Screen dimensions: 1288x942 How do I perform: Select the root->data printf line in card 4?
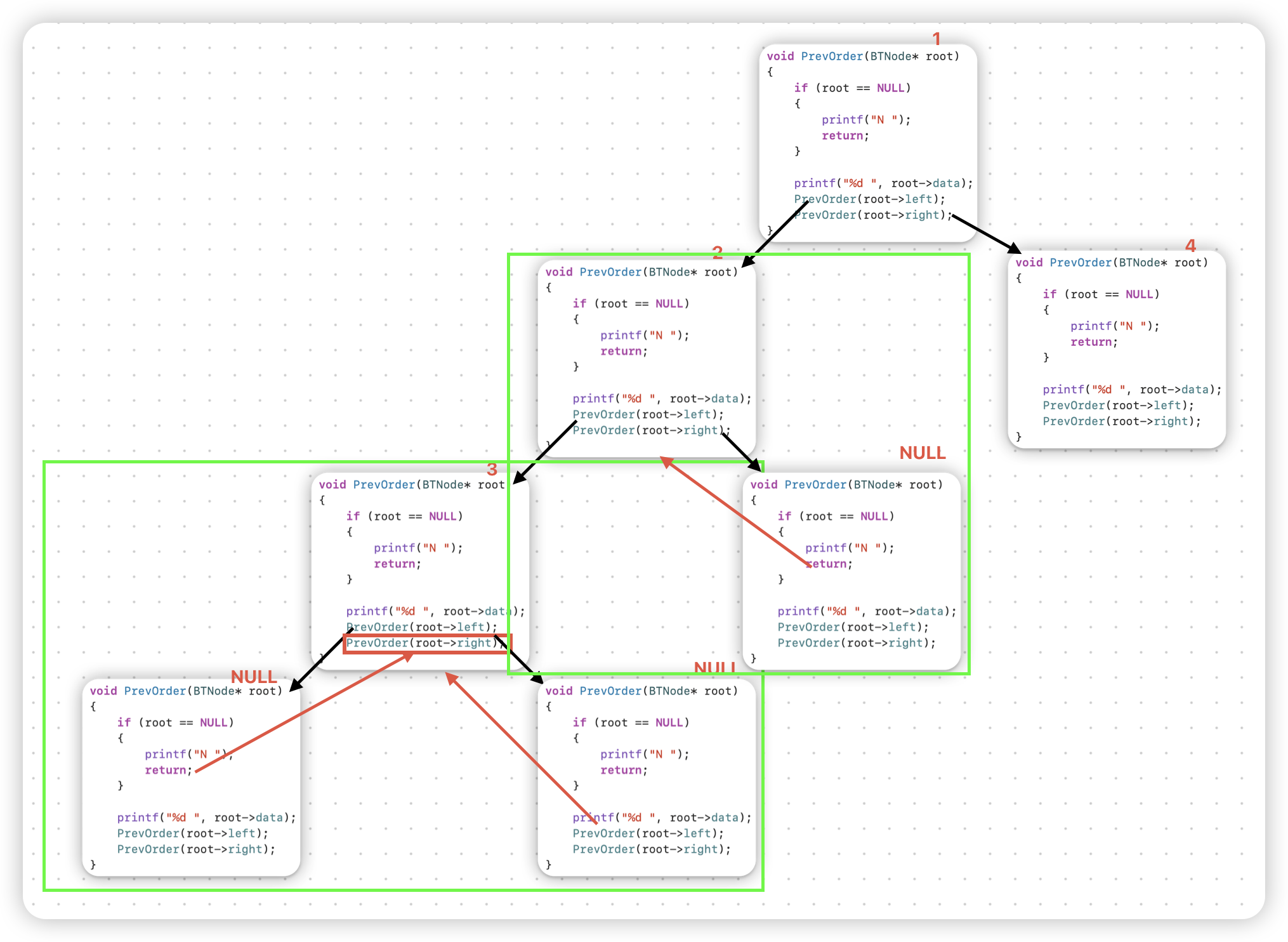coord(1132,390)
